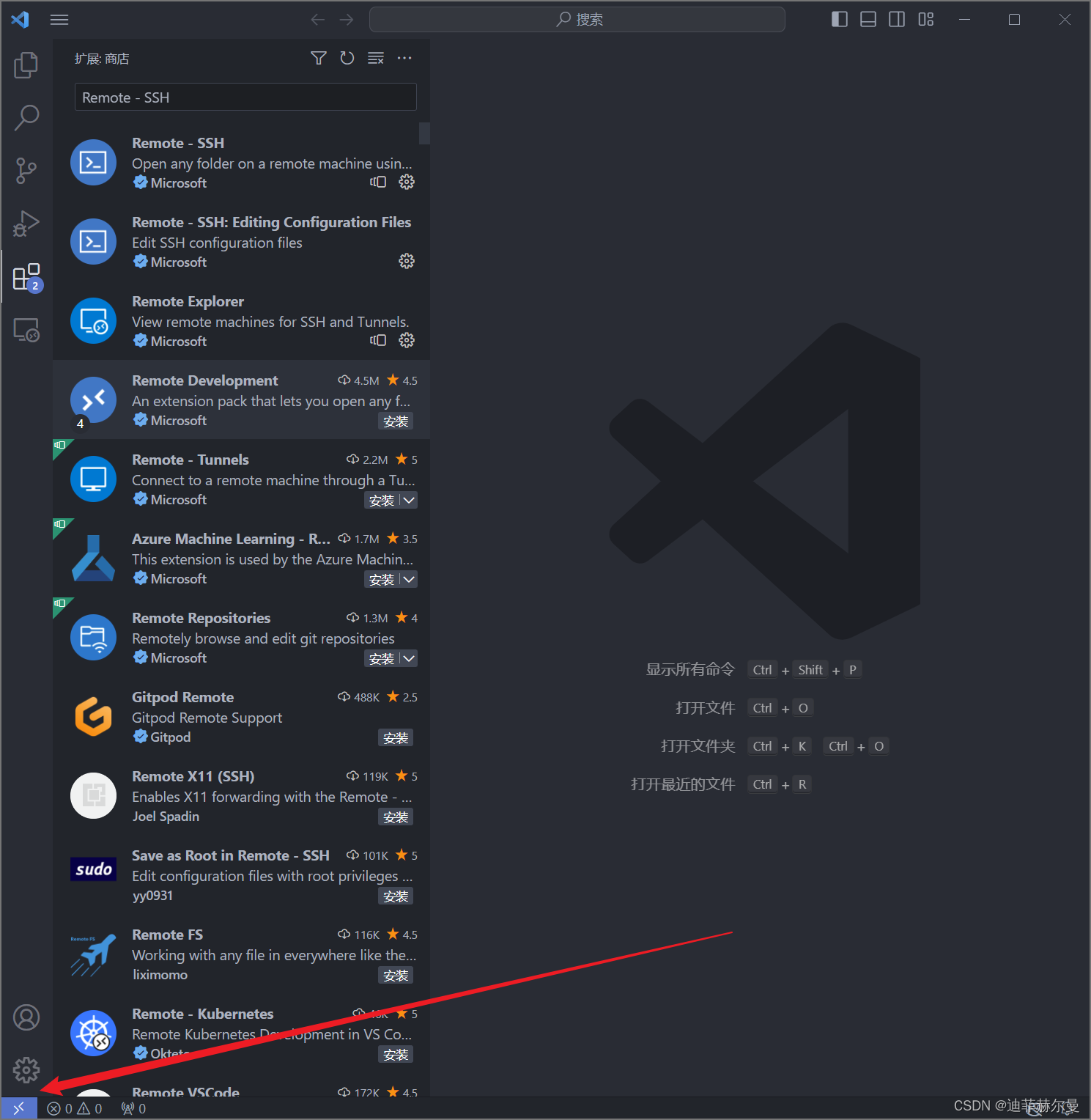Click the Joel Spadin publisher name
1091x1120 pixels.
coord(166,816)
